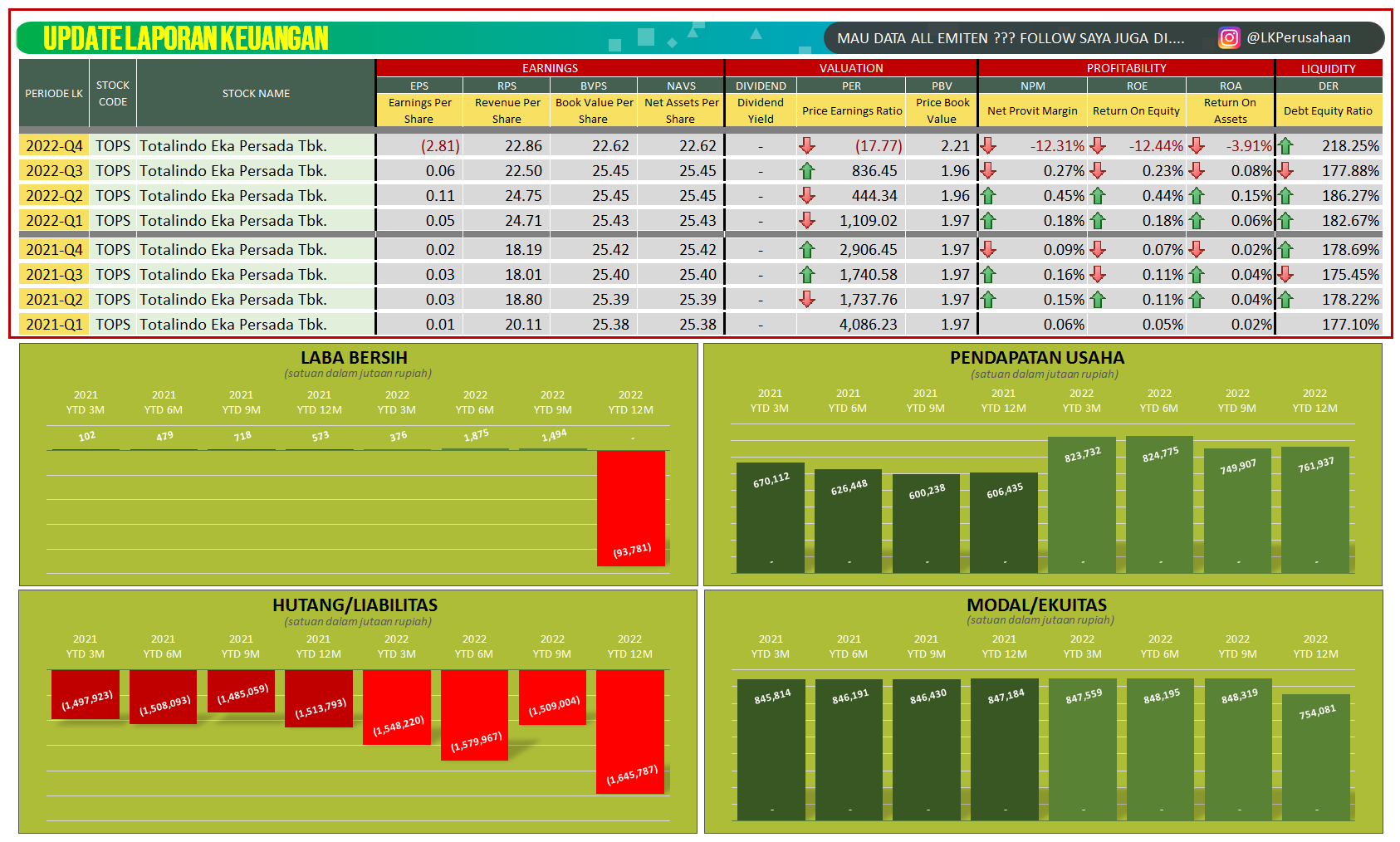
Task: Click the Instagram icon next to @LKPerusahaan
Action: (1231, 37)
